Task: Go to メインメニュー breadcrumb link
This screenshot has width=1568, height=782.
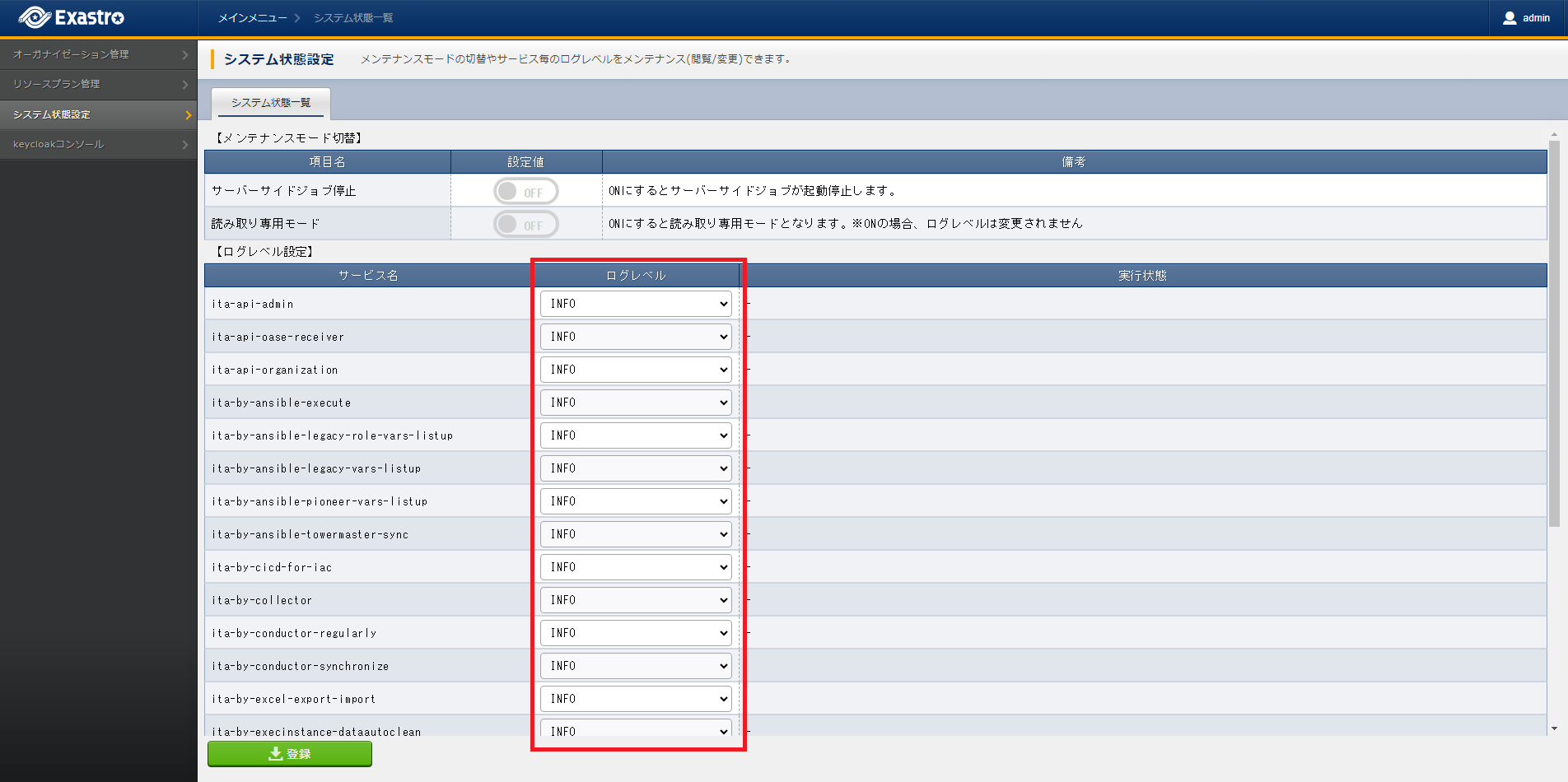Action: tap(252, 18)
